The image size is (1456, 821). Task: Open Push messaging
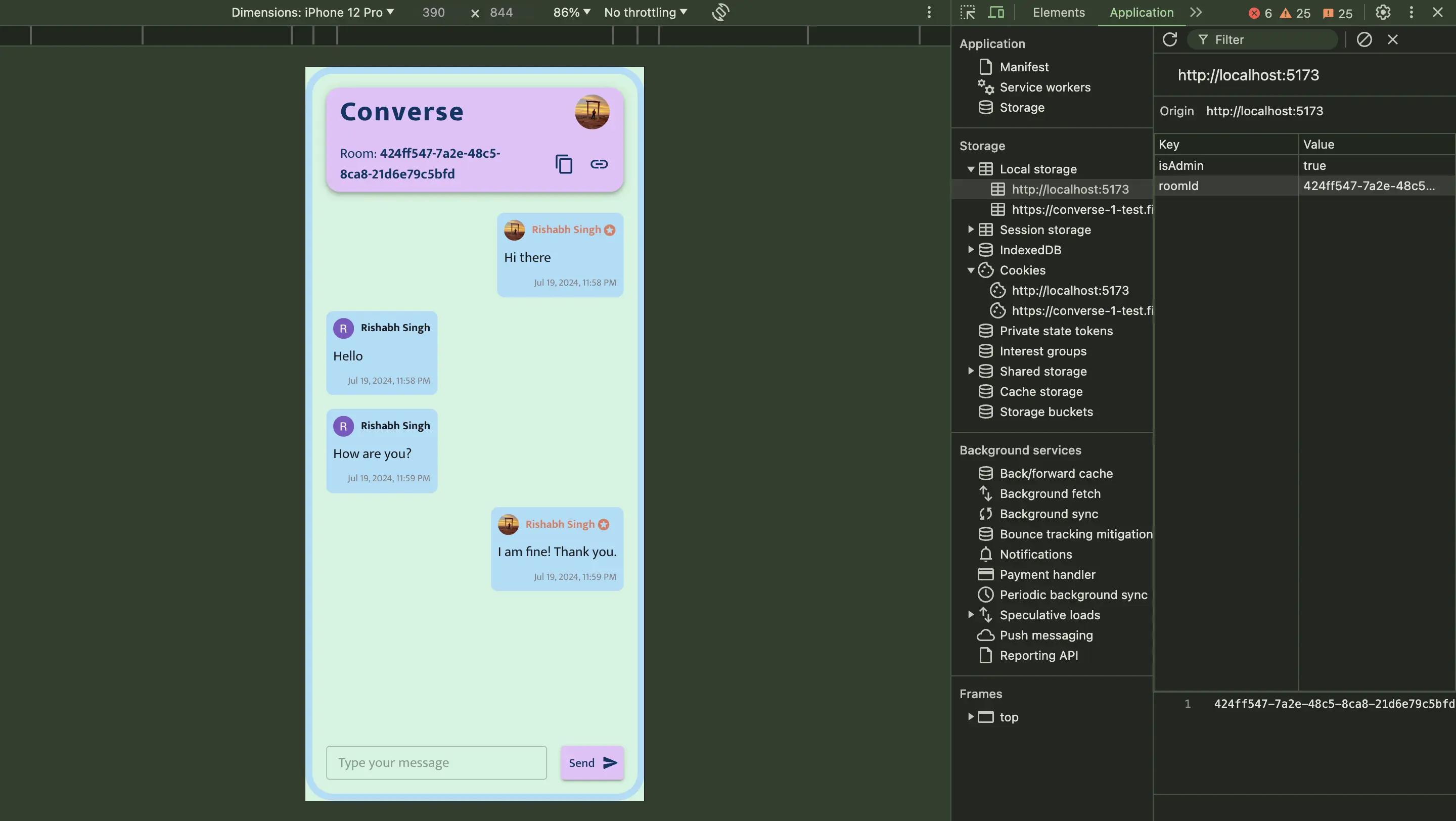[x=1045, y=635]
